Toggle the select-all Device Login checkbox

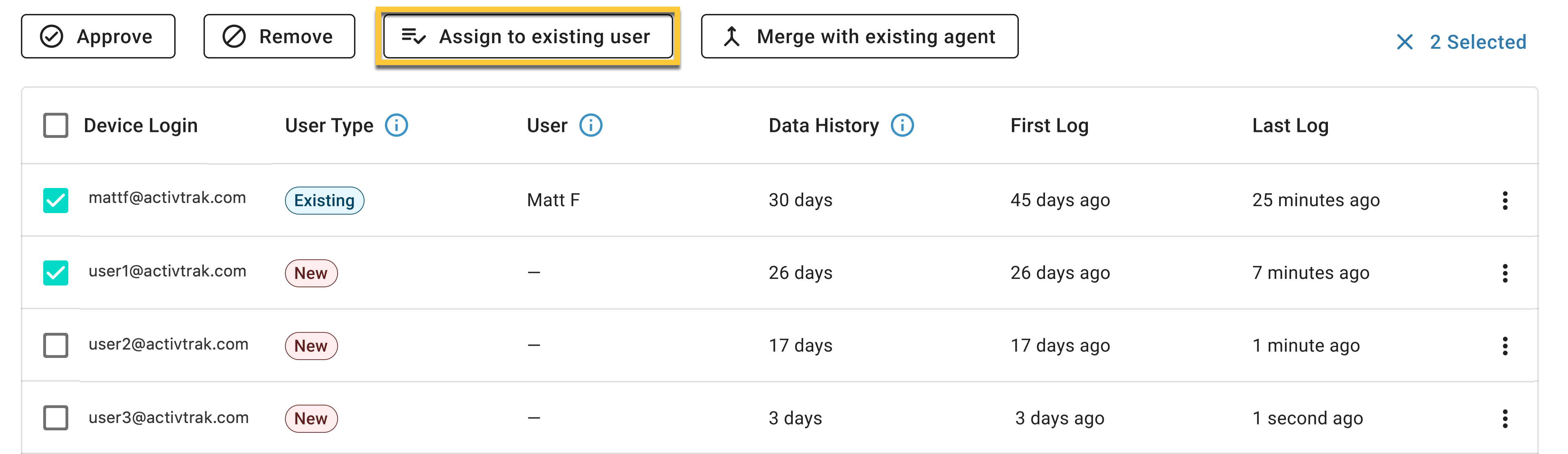(55, 125)
